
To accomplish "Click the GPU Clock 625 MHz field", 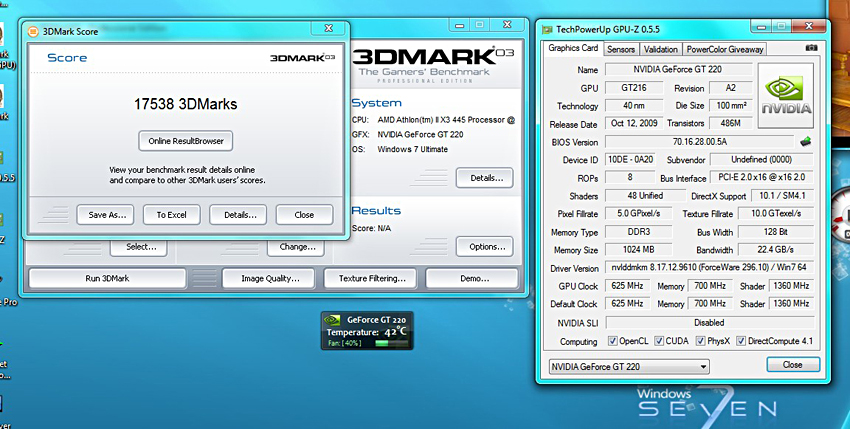I will 627,286.
